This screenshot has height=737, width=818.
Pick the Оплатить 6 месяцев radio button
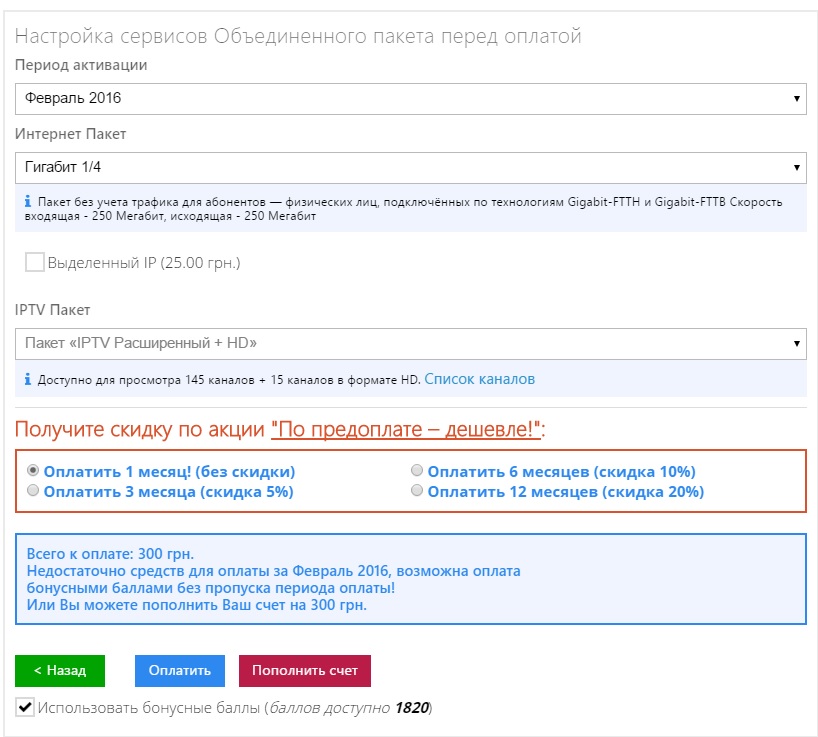pyautogui.click(x=417, y=471)
